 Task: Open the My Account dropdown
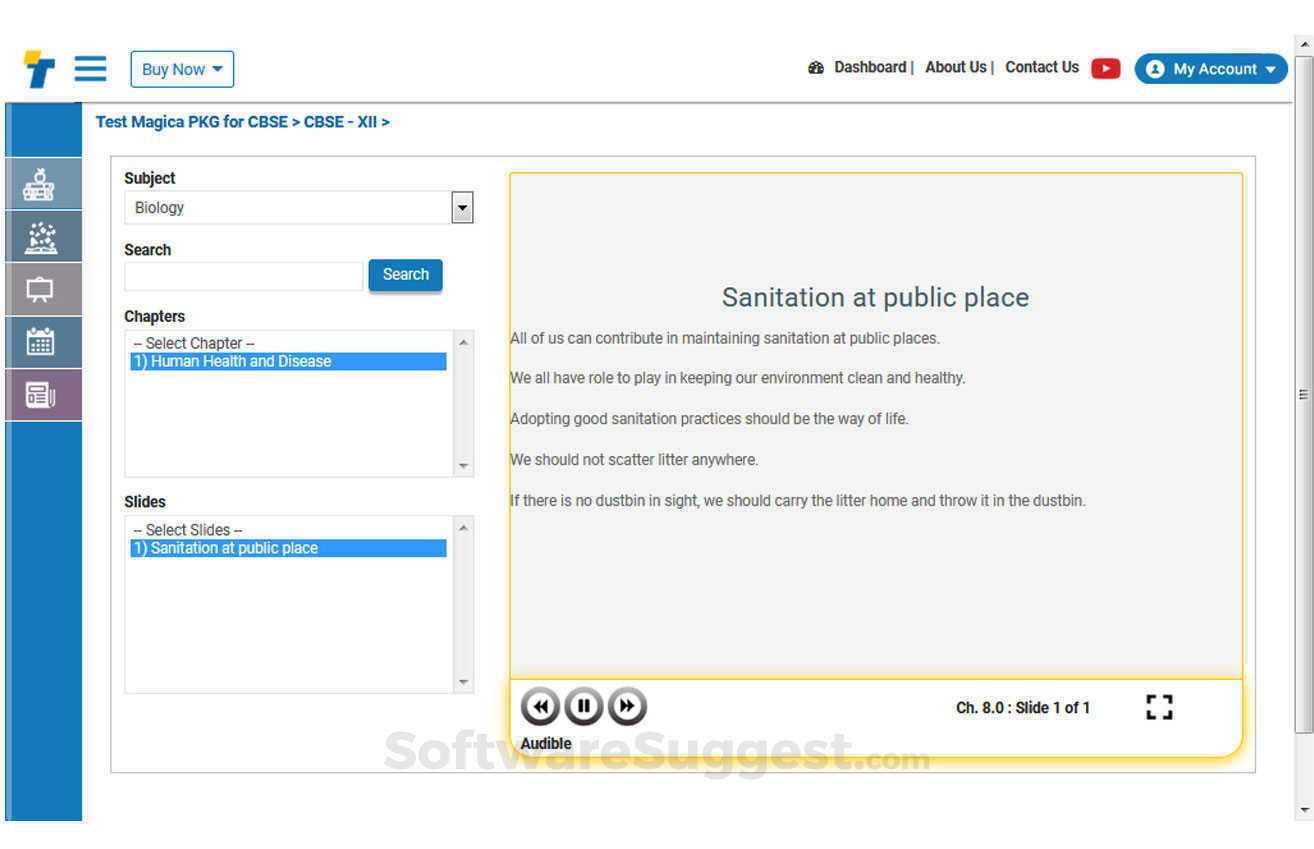tap(1210, 69)
